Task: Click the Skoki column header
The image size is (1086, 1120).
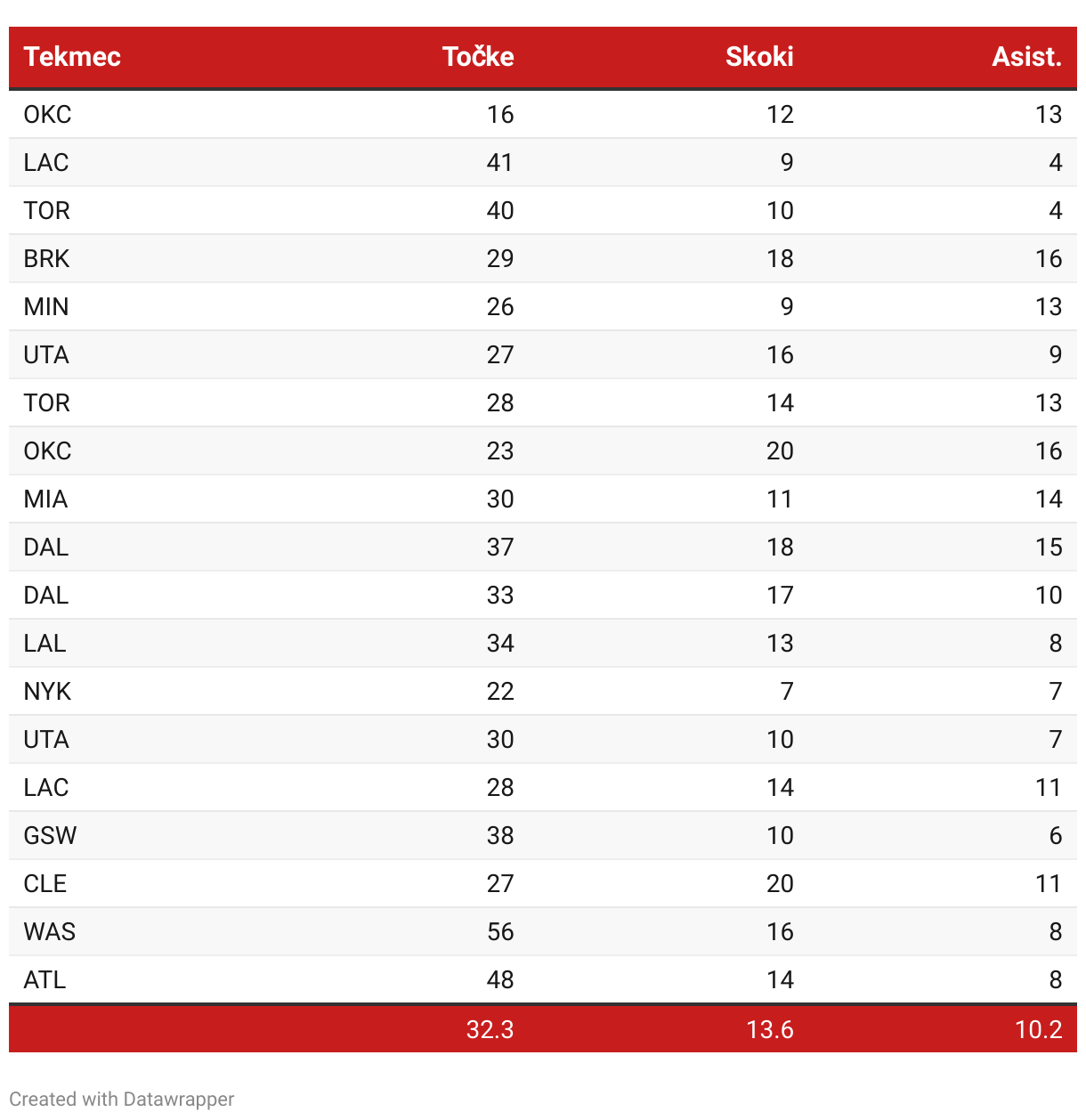Action: 759,57
